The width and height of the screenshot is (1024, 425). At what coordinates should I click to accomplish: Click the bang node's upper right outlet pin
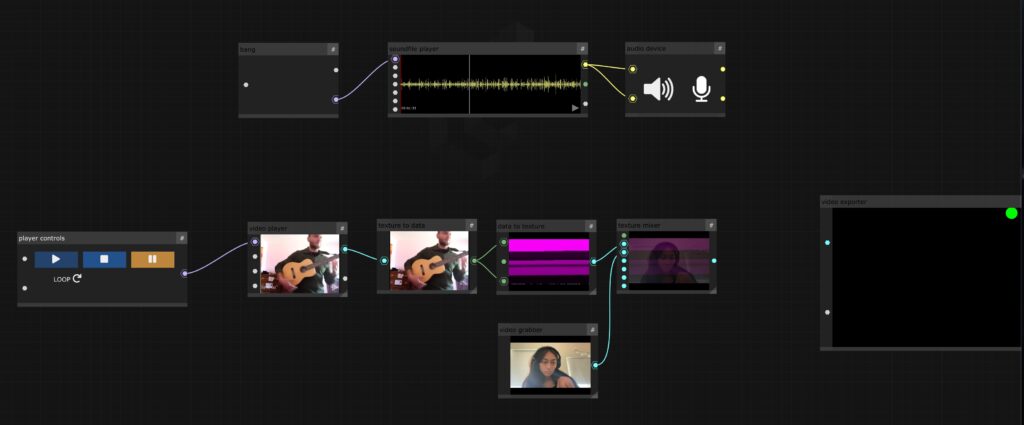pyautogui.click(x=336, y=70)
